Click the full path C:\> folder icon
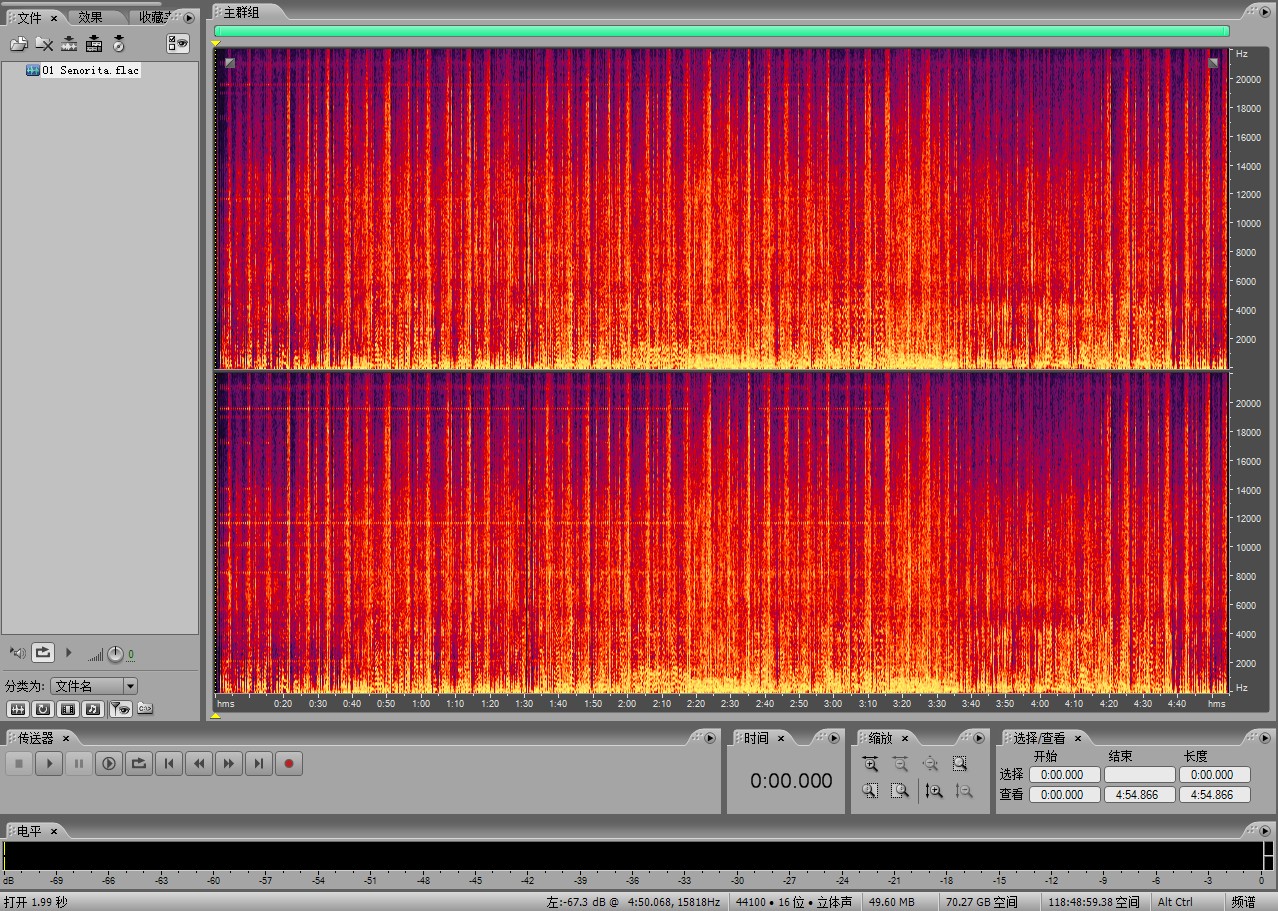This screenshot has width=1278, height=911. (145, 709)
